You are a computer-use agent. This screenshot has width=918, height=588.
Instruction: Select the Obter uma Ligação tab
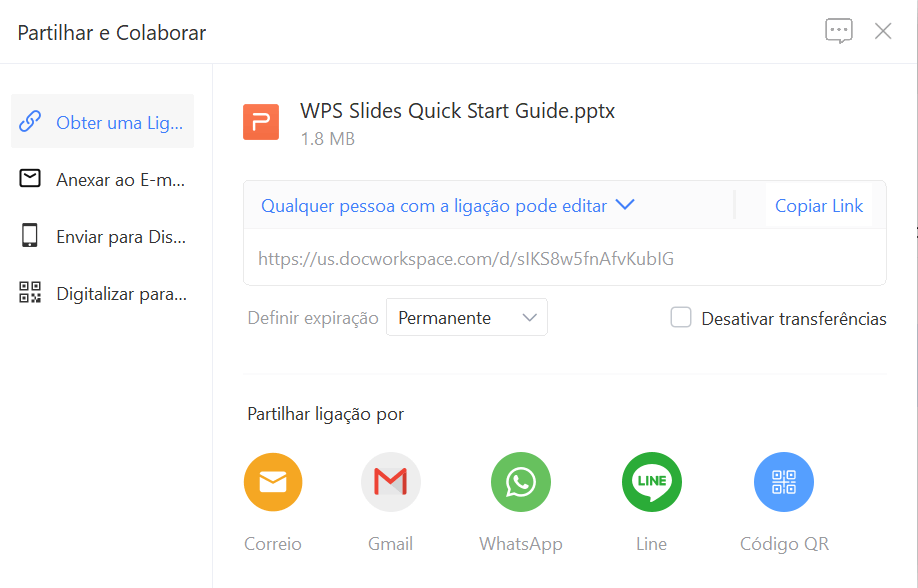pos(102,122)
